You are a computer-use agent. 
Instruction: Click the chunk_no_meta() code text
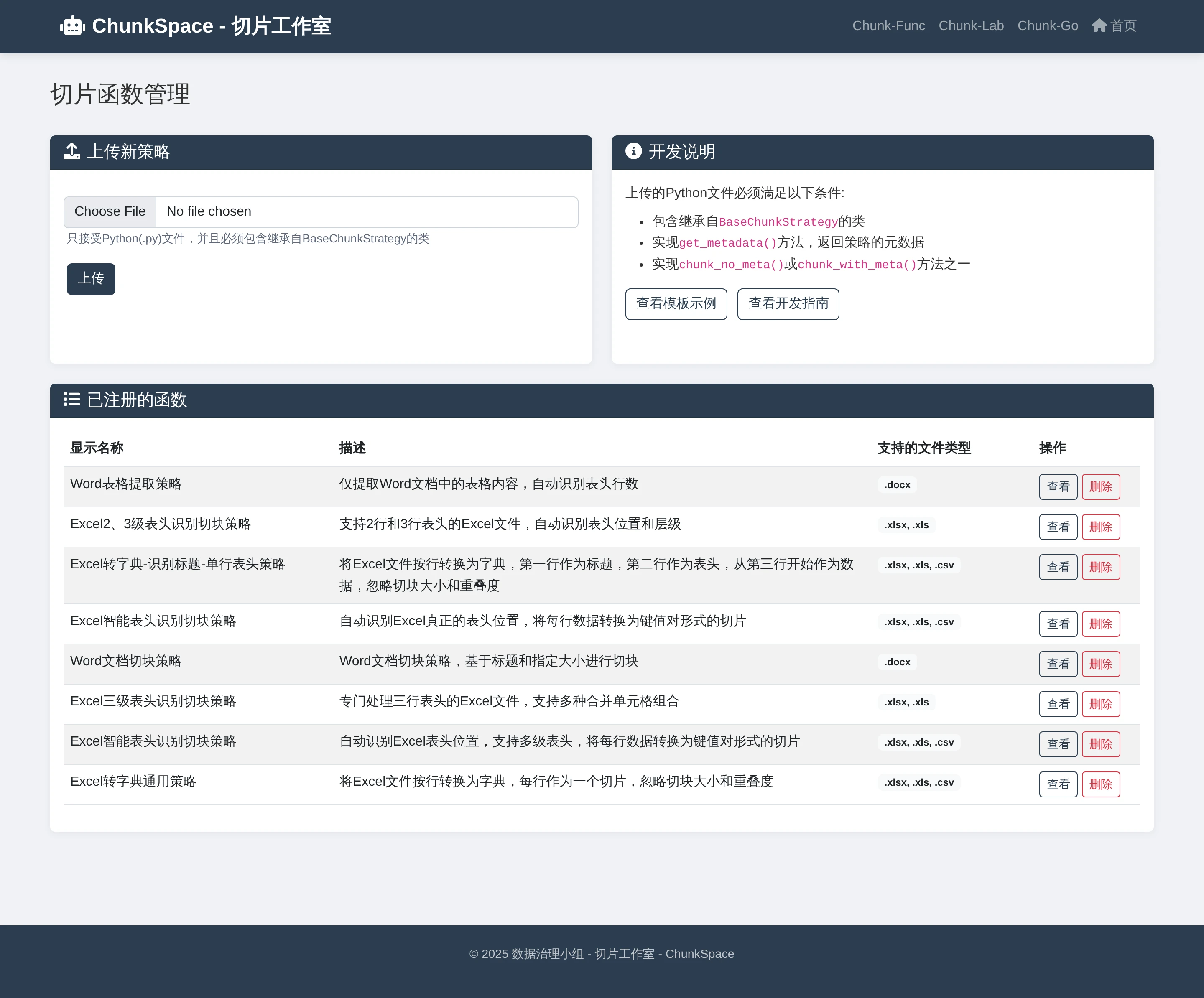[731, 264]
